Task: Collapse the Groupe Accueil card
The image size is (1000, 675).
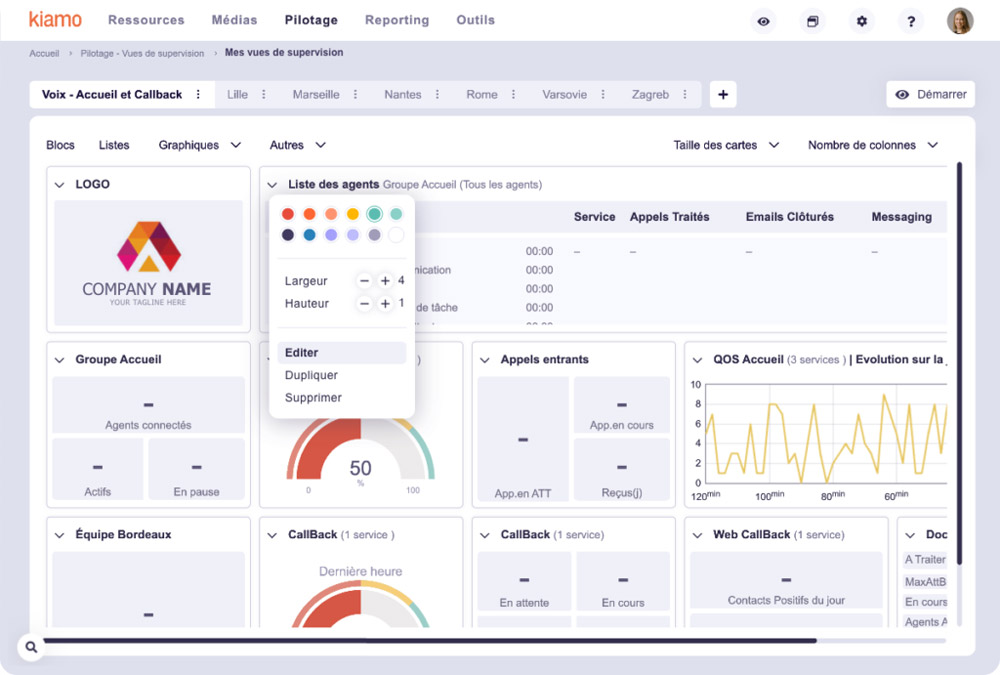Action: (59, 360)
